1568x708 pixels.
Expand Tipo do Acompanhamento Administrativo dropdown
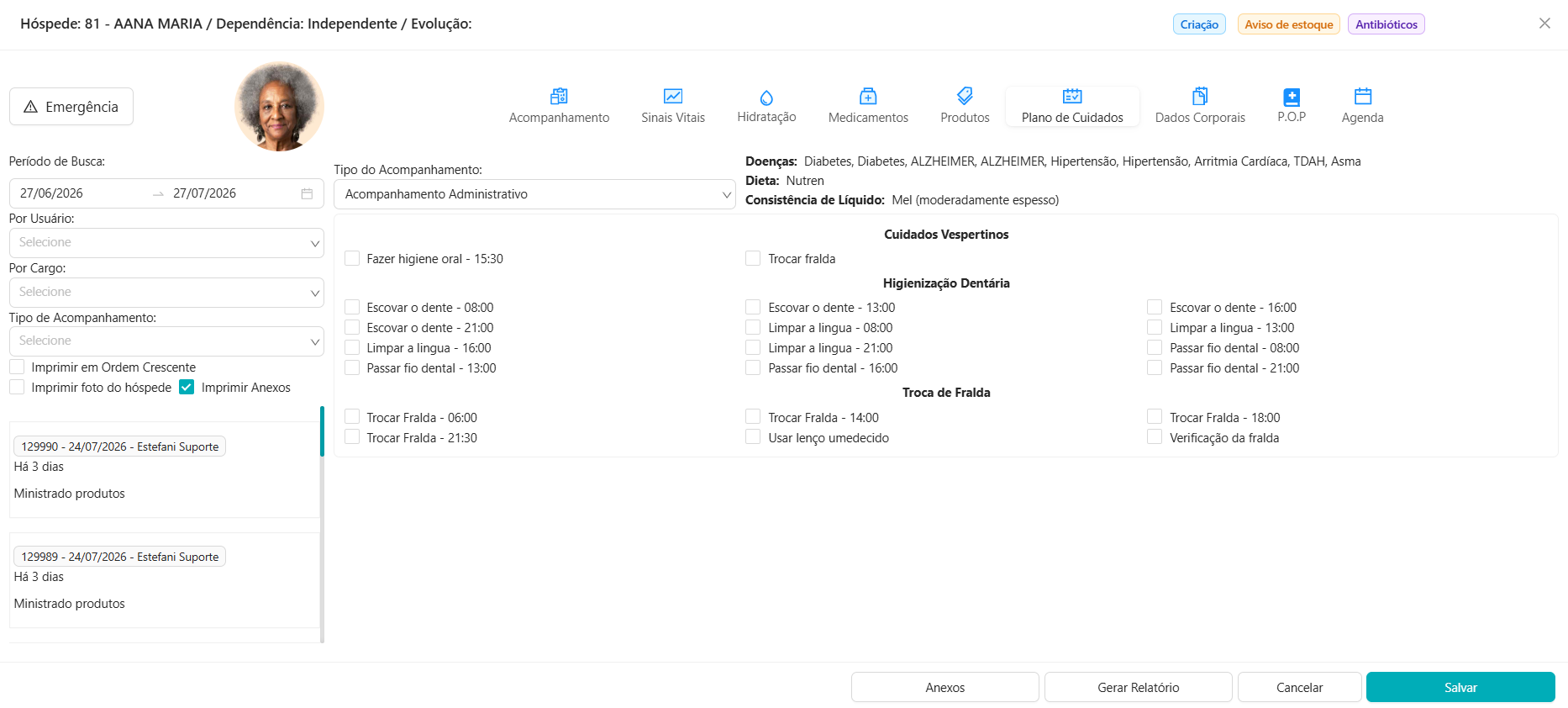click(x=534, y=194)
